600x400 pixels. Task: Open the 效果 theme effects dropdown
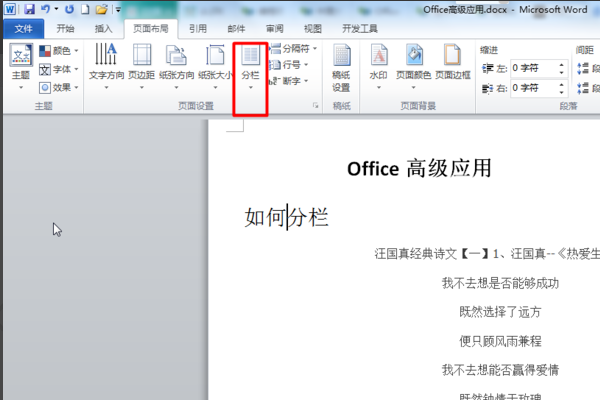coord(59,88)
